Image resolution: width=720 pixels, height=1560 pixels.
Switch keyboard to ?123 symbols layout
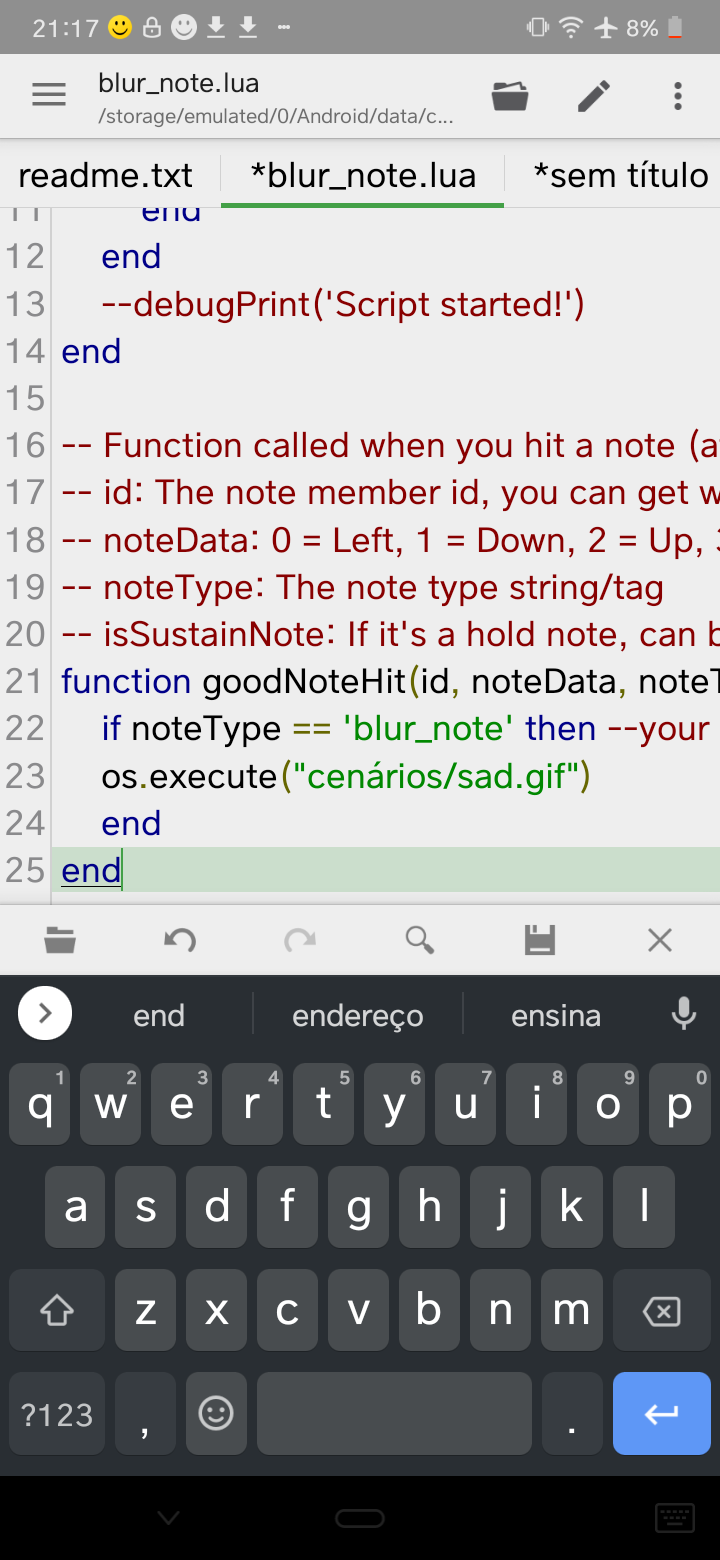(x=56, y=1413)
